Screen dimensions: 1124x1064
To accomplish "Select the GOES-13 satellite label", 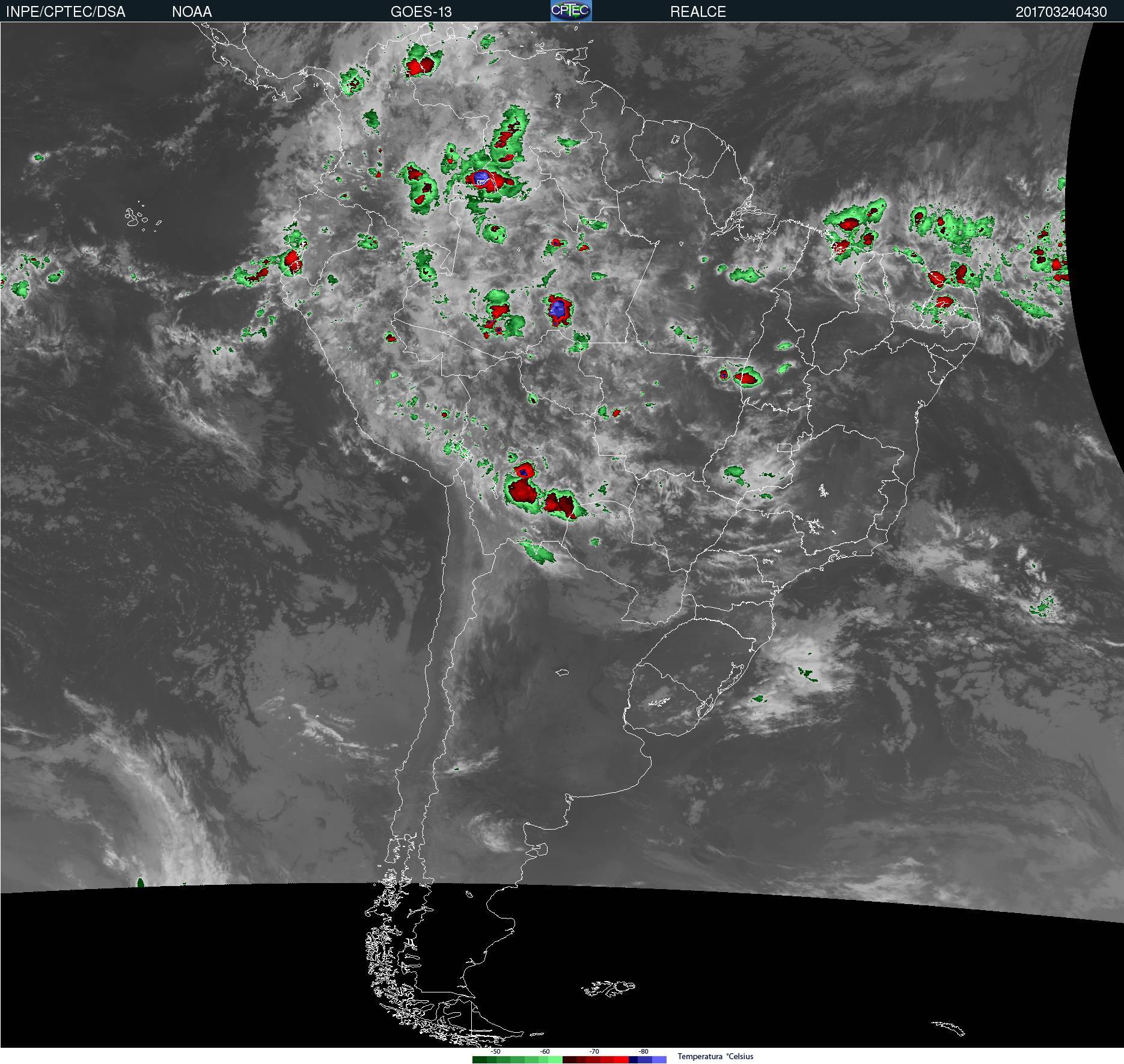I will coord(421,11).
